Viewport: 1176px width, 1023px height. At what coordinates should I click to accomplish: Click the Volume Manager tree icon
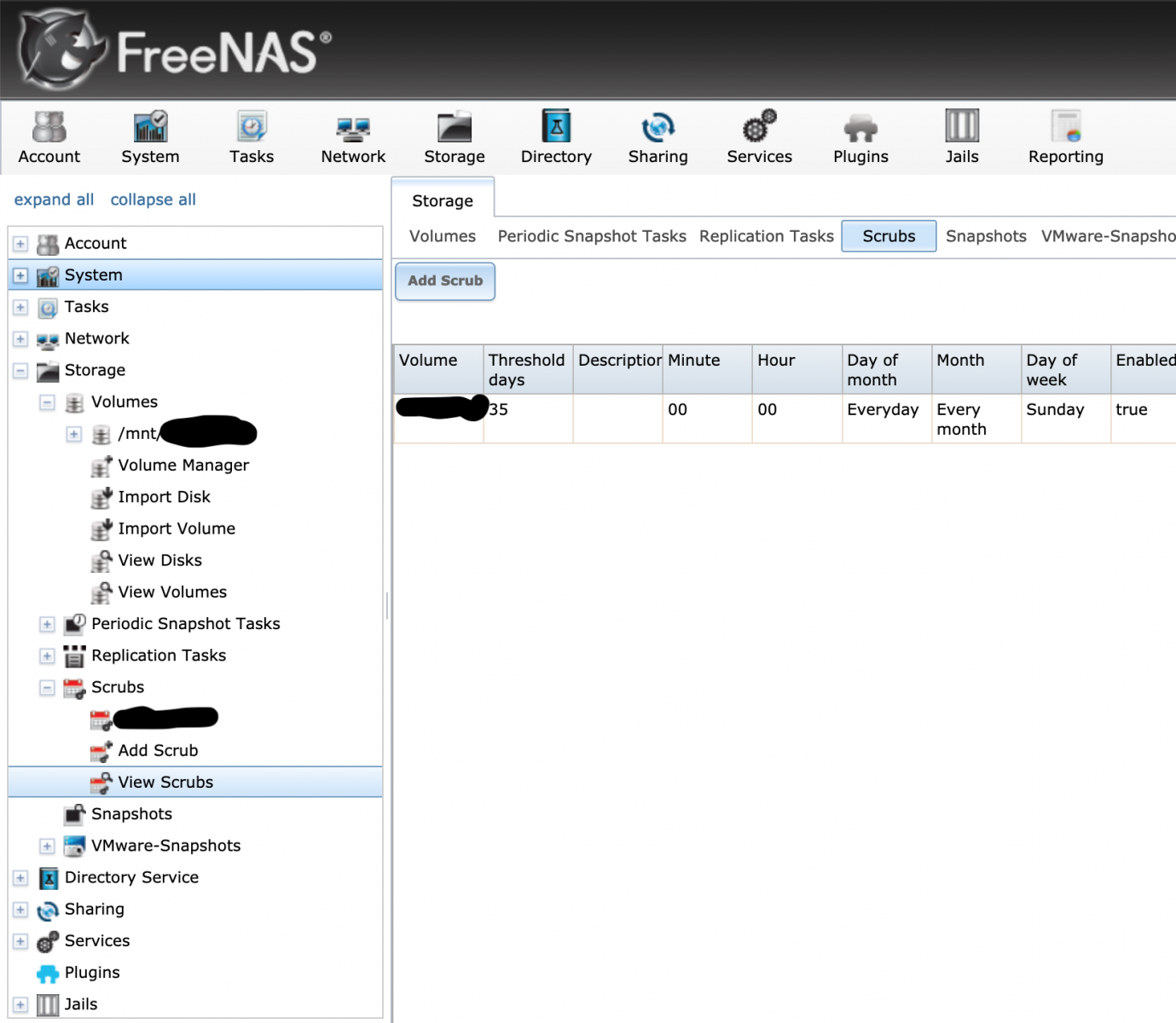[101, 465]
